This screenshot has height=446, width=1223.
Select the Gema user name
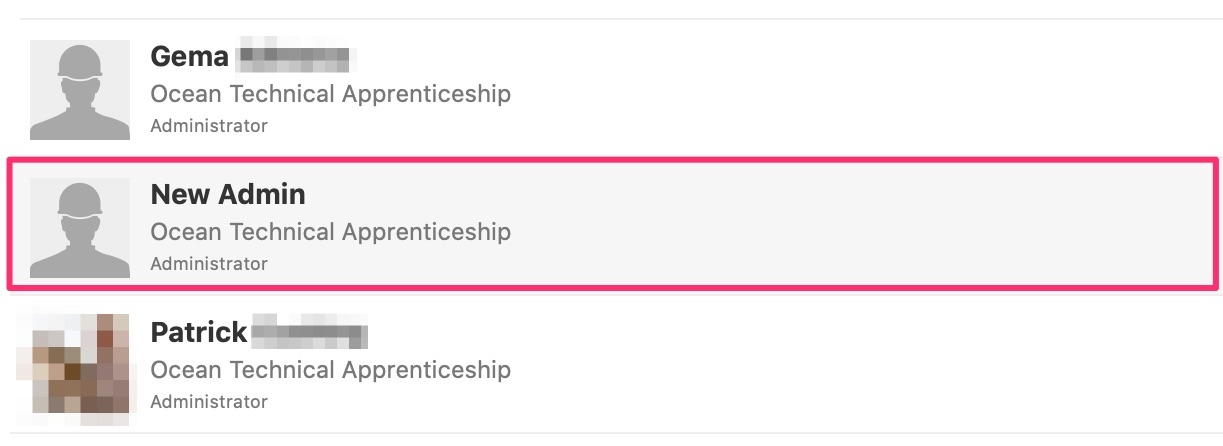pos(189,57)
